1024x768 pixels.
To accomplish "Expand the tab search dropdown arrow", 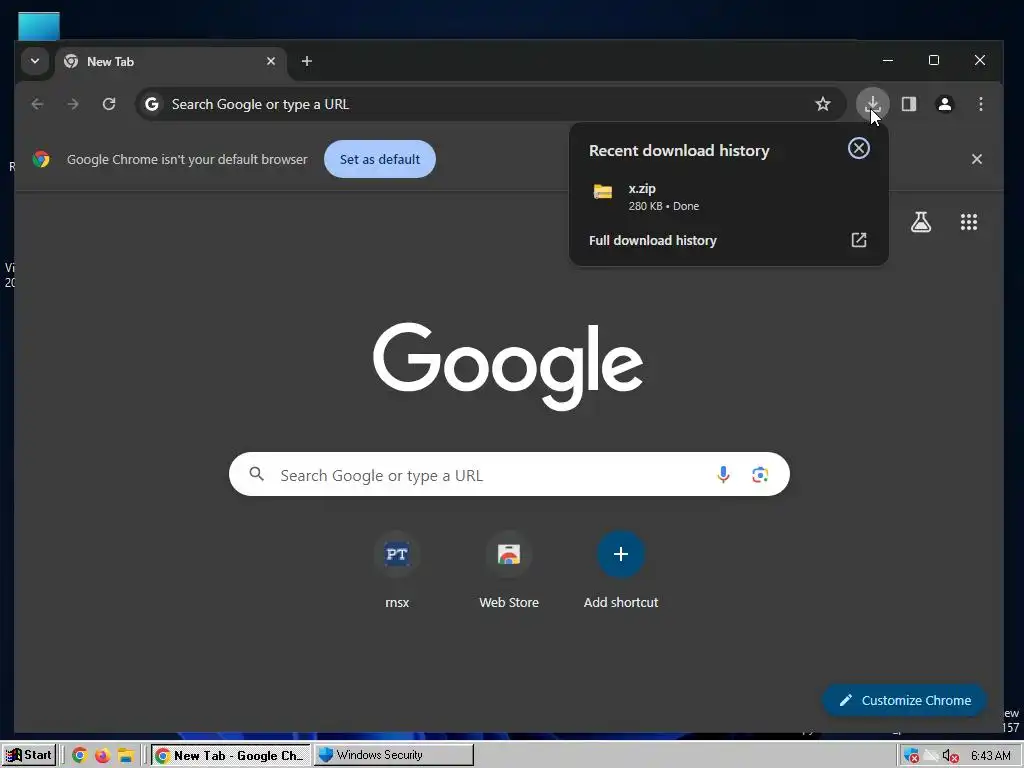I will click(x=35, y=61).
